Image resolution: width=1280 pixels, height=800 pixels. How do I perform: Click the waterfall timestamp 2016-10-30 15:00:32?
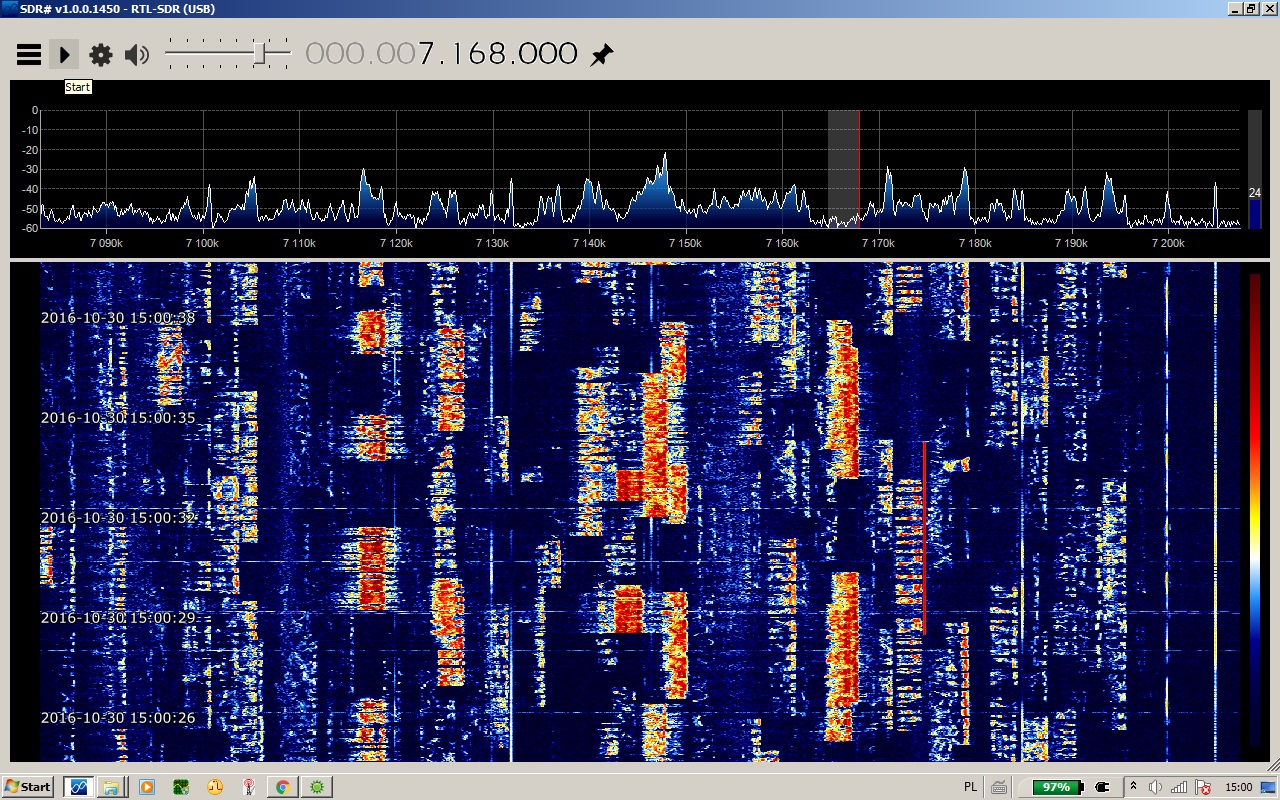tap(118, 518)
